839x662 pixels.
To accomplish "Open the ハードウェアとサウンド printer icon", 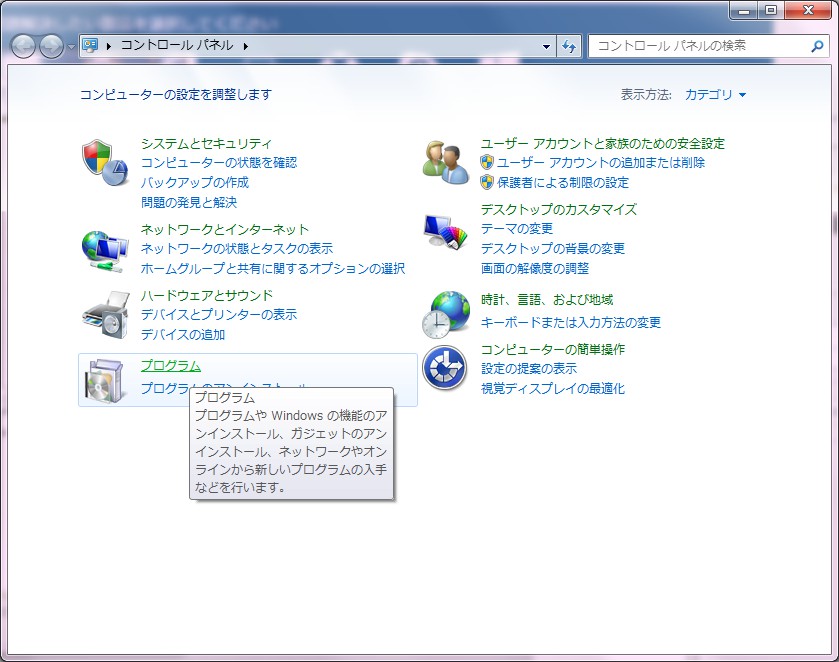I will click(x=106, y=315).
